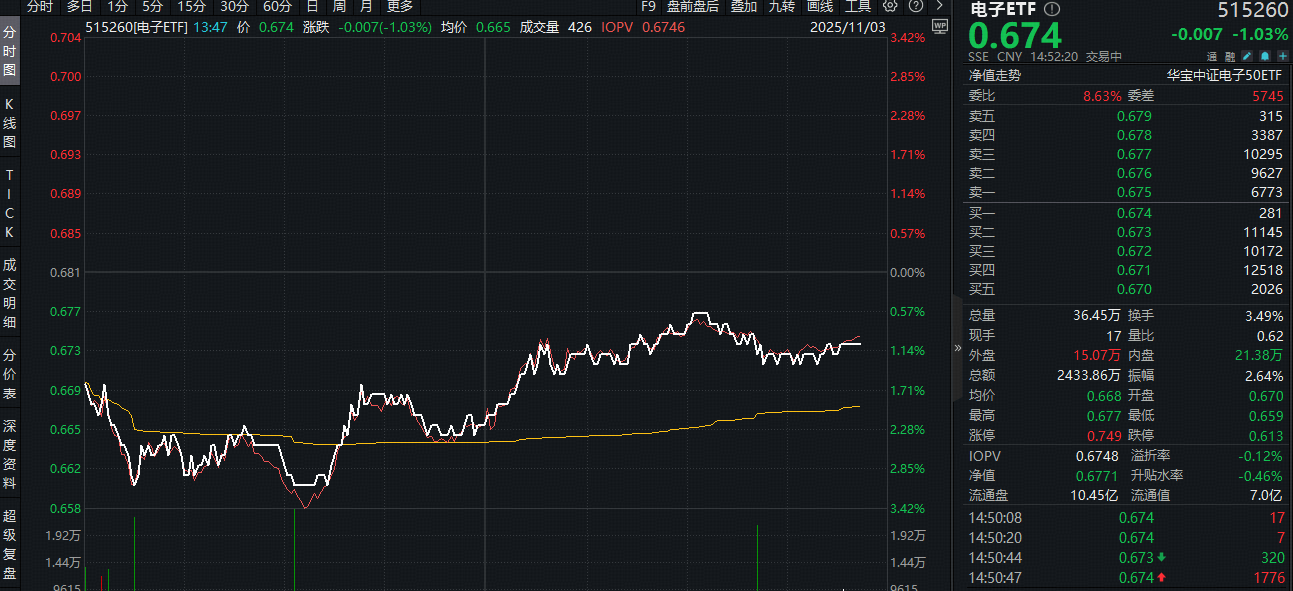Click the tall green volume bar

coord(295,548)
